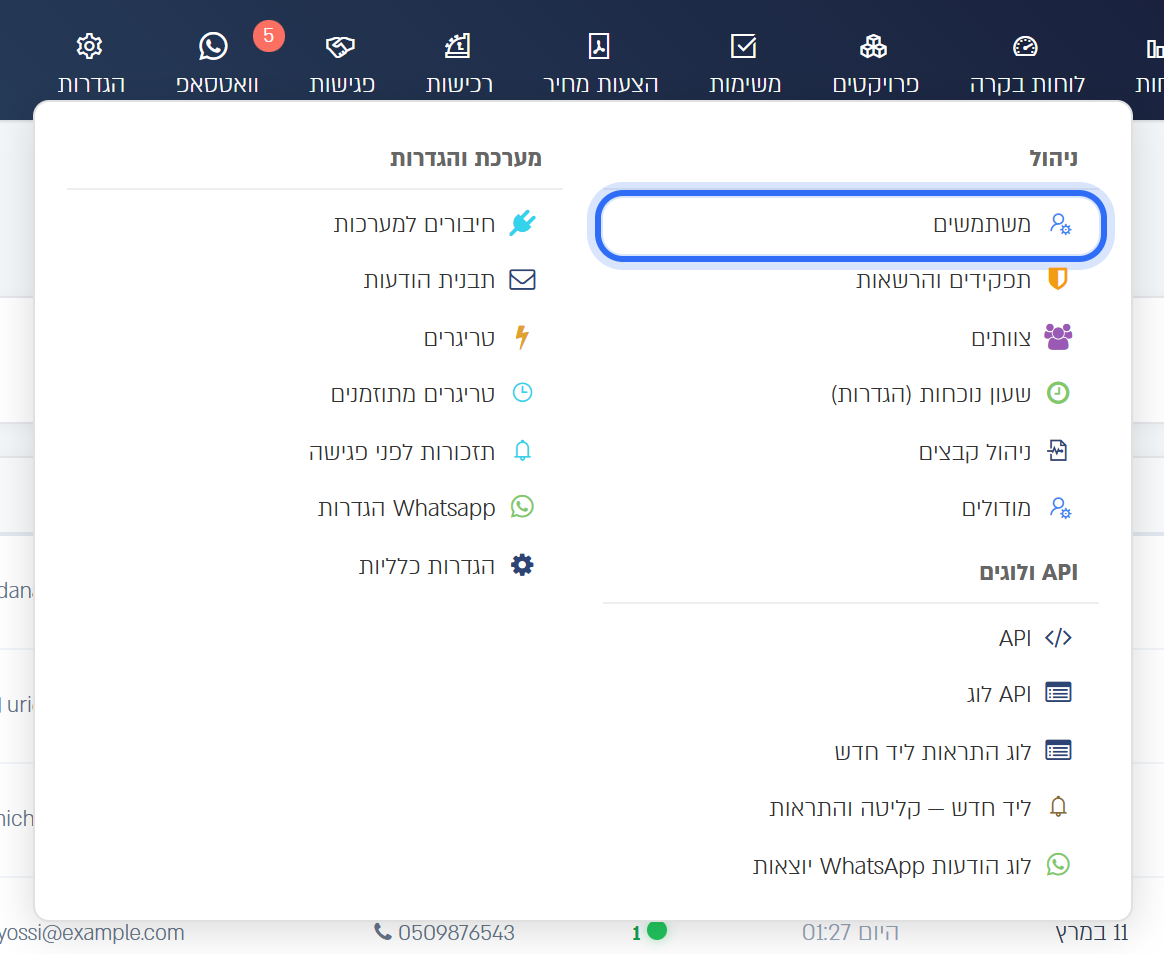This screenshot has width=1164, height=954.
Task: Click the purple group icon beside צוותים
Action: [x=1058, y=337]
